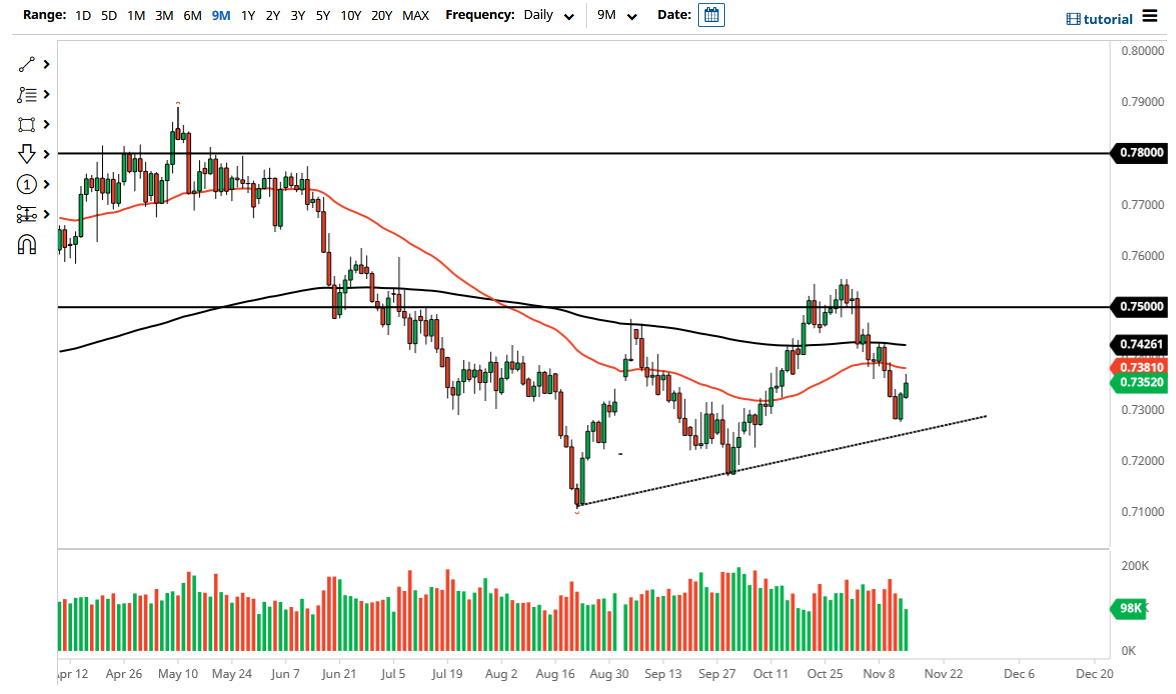Select the down-arrow drawing tool
Screen dimensions: 1176x694
[27, 154]
